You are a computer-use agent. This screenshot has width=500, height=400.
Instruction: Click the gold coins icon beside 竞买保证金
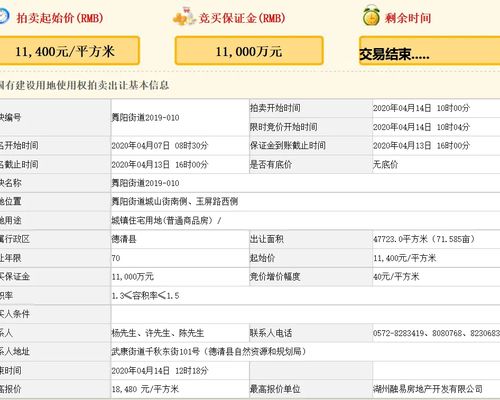[184, 17]
